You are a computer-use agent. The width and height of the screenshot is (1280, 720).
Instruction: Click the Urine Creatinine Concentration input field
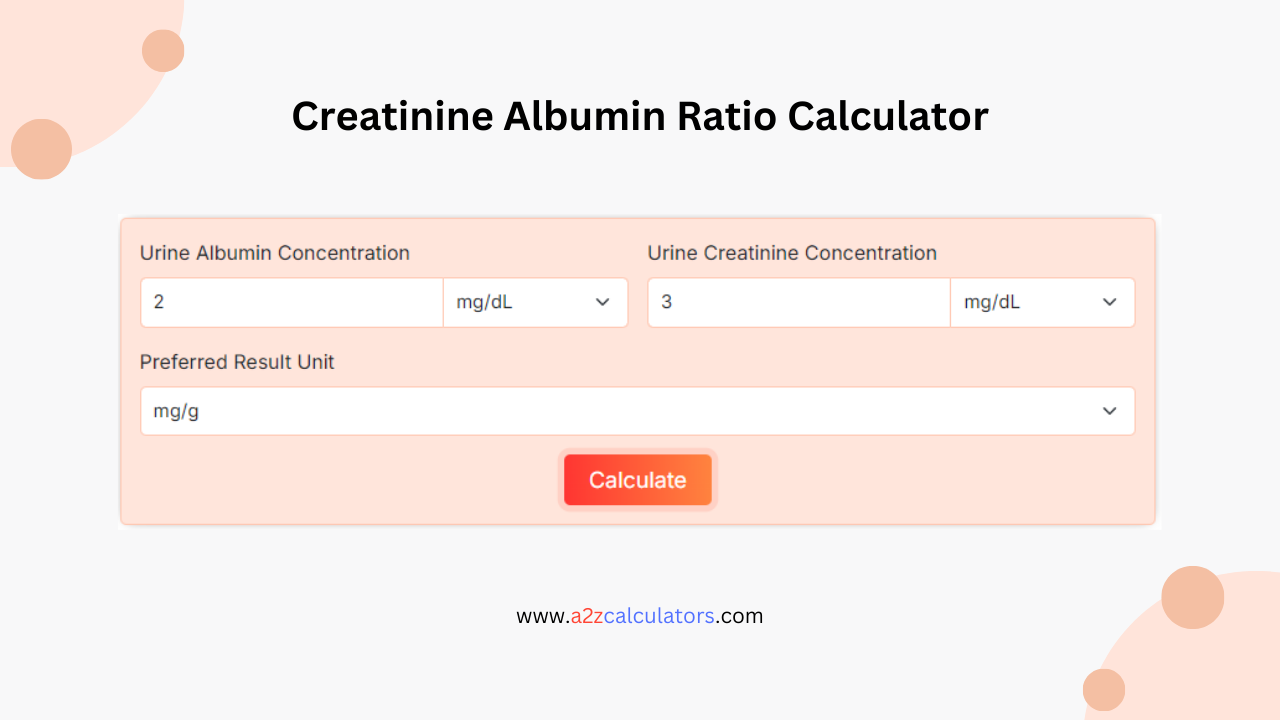(798, 302)
